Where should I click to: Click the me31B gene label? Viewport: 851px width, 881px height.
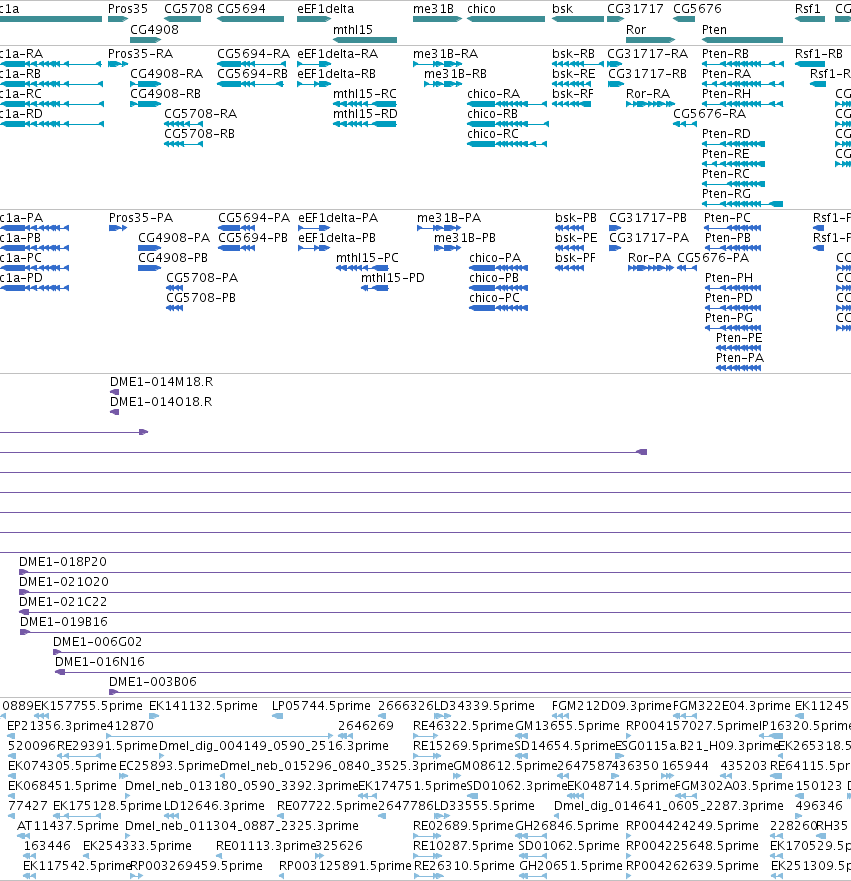[x=433, y=9]
